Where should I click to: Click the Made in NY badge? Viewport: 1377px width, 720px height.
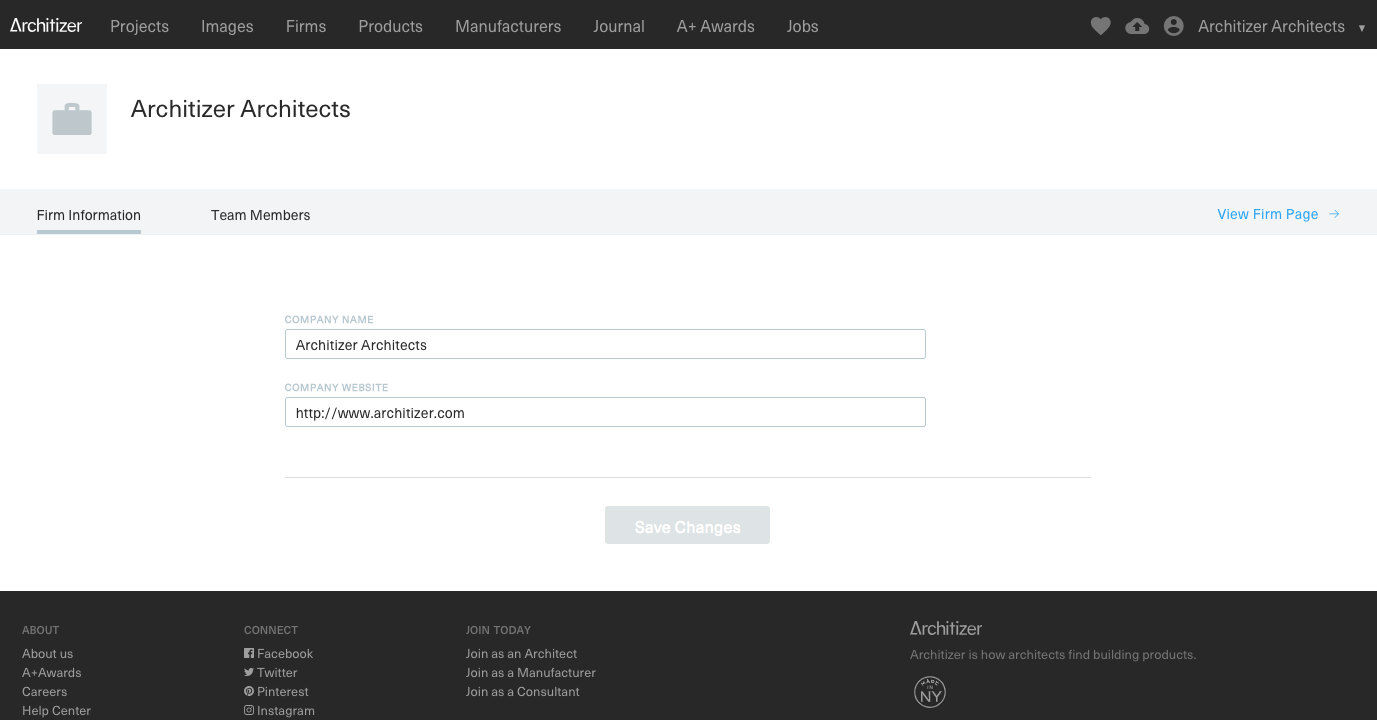[x=930, y=692]
